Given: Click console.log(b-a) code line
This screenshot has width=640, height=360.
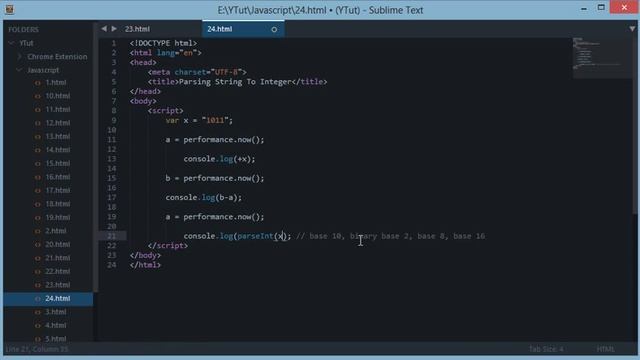Looking at the screenshot, I should pyautogui.click(x=204, y=198).
